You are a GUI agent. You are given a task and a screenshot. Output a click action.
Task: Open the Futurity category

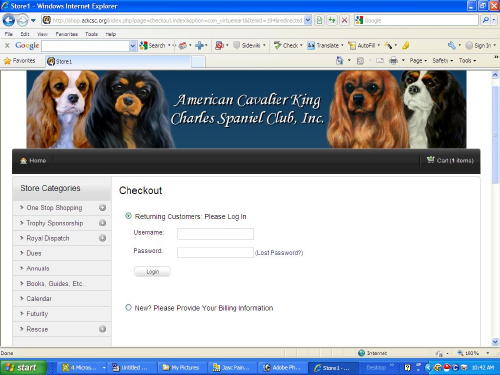click(x=37, y=314)
